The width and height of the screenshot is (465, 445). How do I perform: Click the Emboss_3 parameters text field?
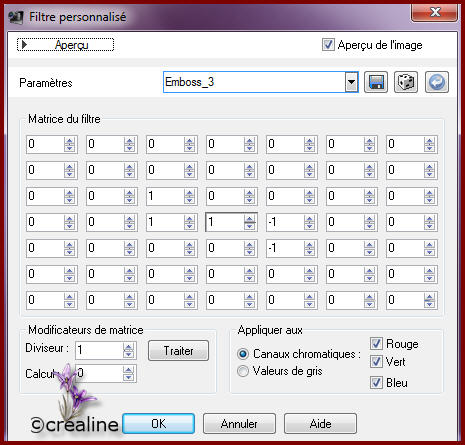click(254, 82)
